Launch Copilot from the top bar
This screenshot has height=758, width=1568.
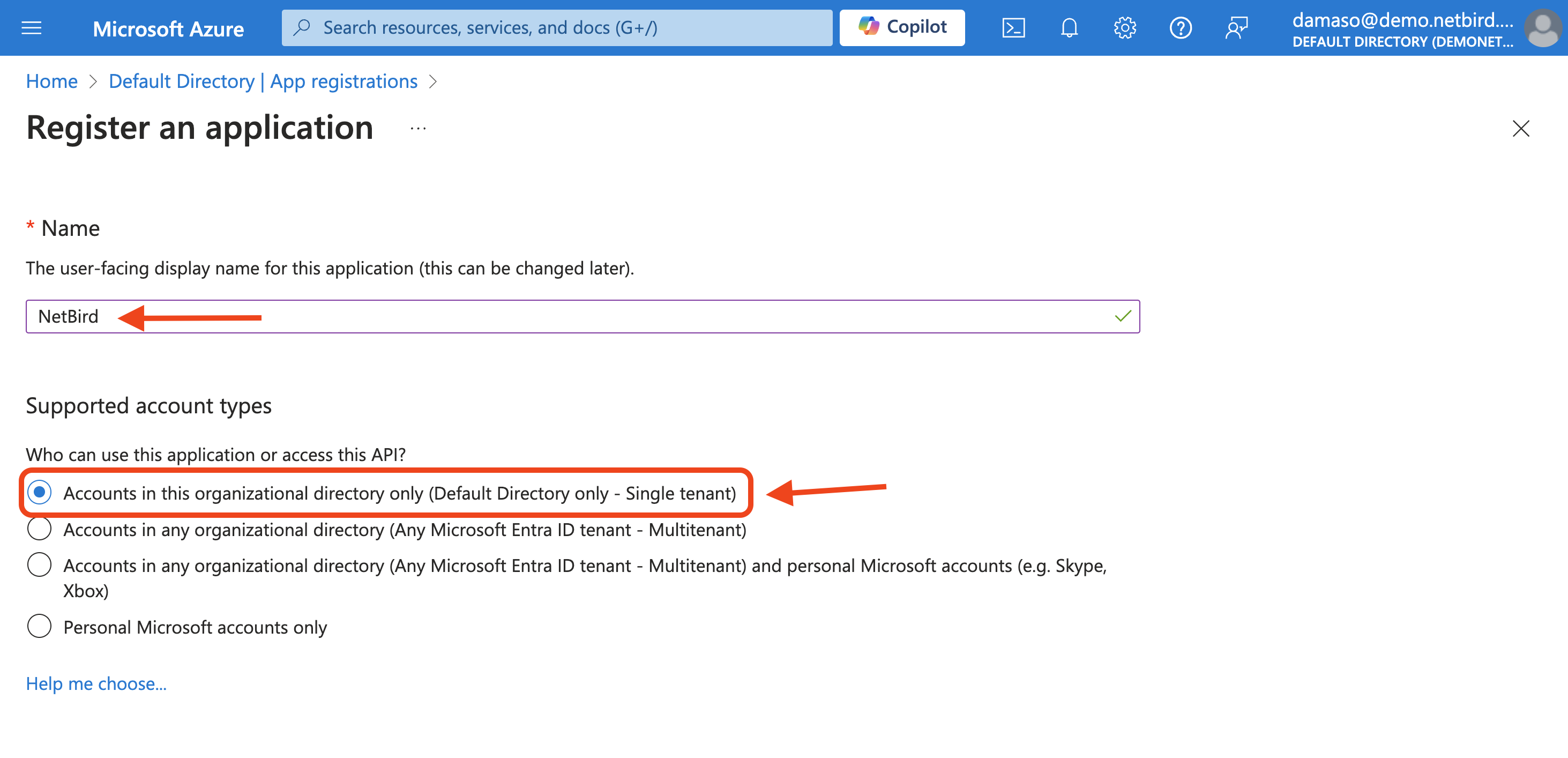(x=901, y=27)
